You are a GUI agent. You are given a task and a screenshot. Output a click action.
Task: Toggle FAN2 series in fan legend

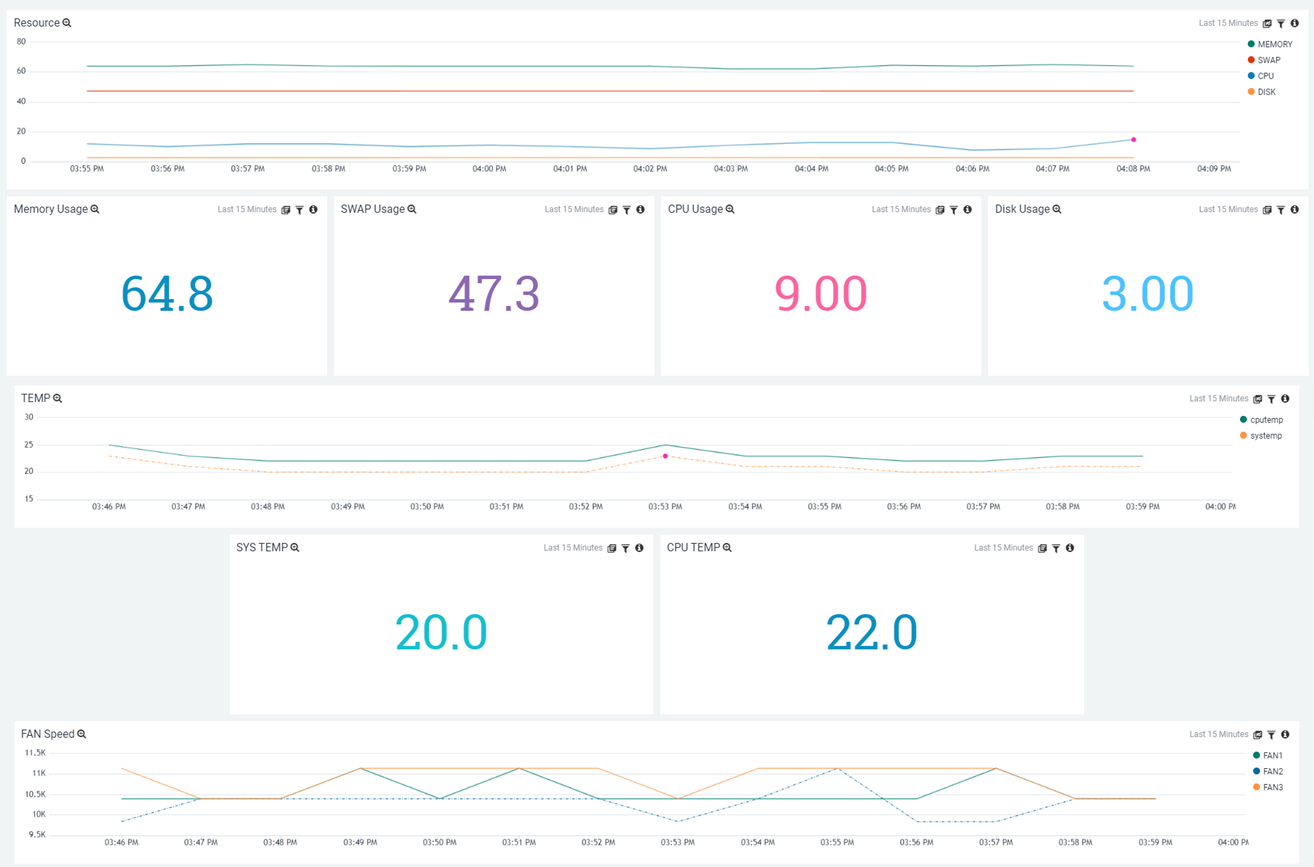point(1268,772)
